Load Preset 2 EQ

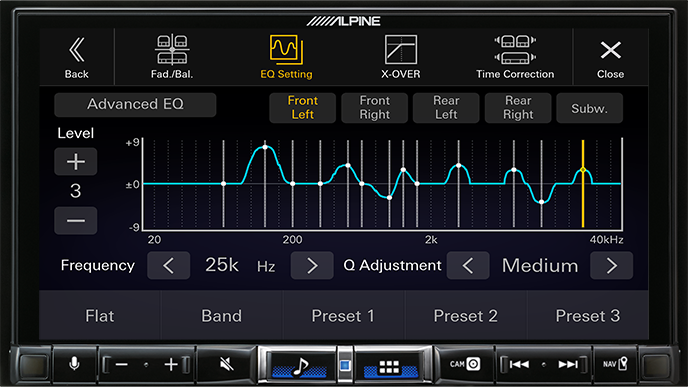(x=465, y=315)
